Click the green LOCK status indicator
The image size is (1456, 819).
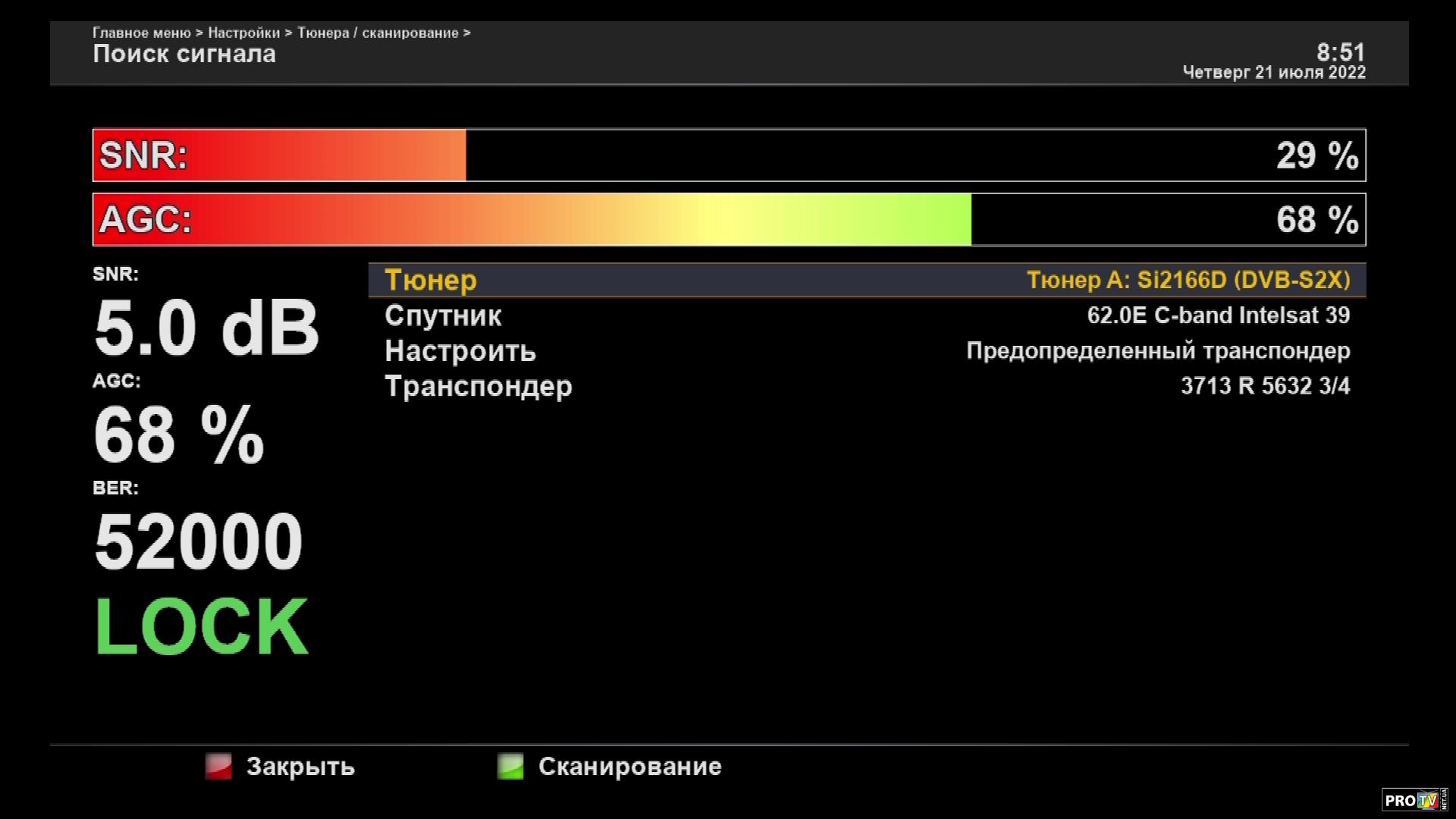coord(201,626)
